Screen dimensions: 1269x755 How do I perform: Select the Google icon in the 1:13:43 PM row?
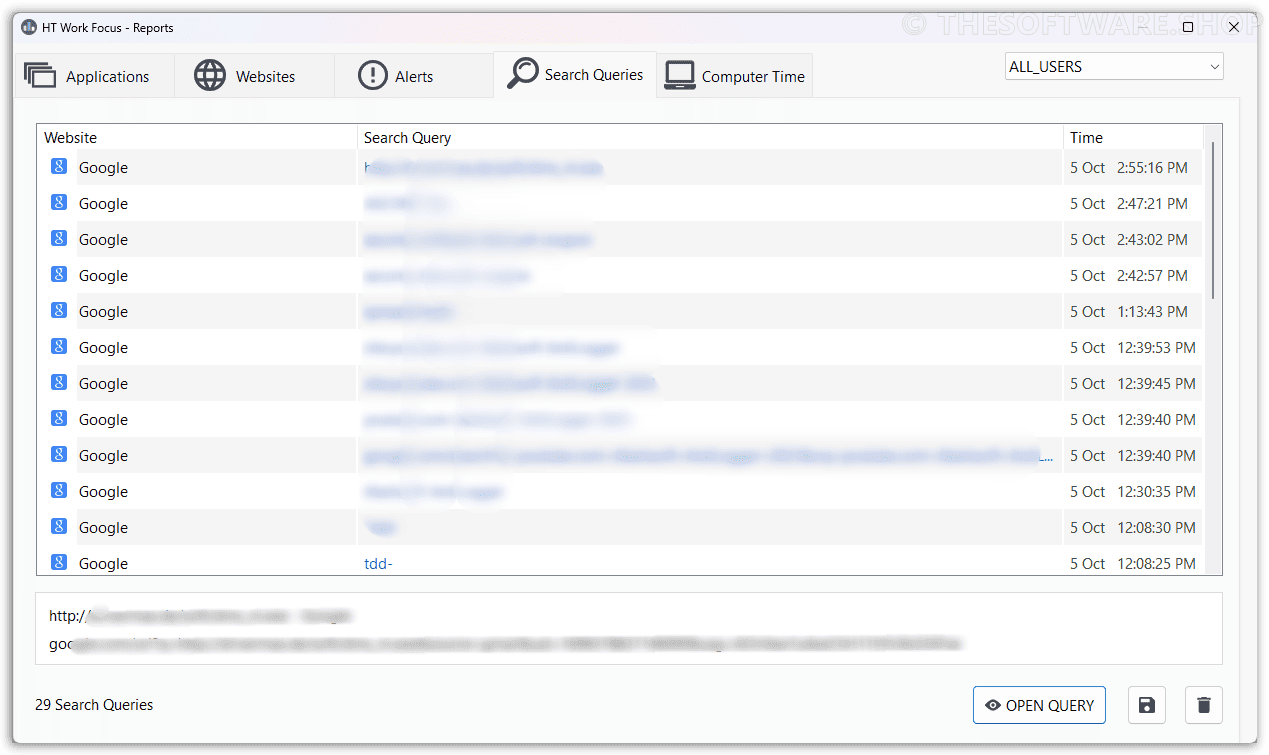click(x=59, y=311)
